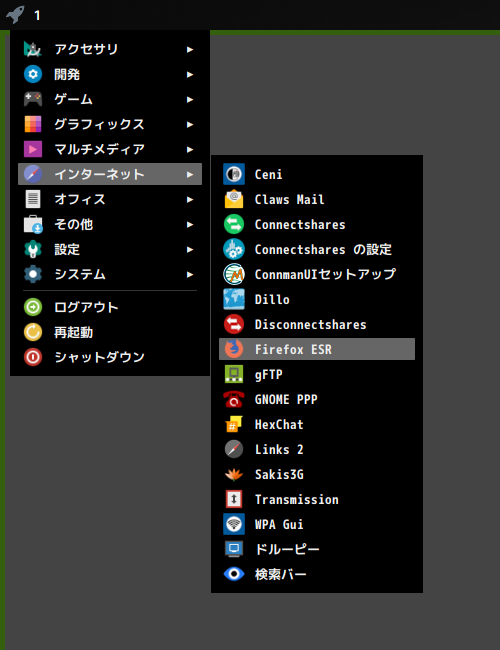500x650 pixels.
Task: Expand the その他 submenu arrow
Action: [190, 224]
